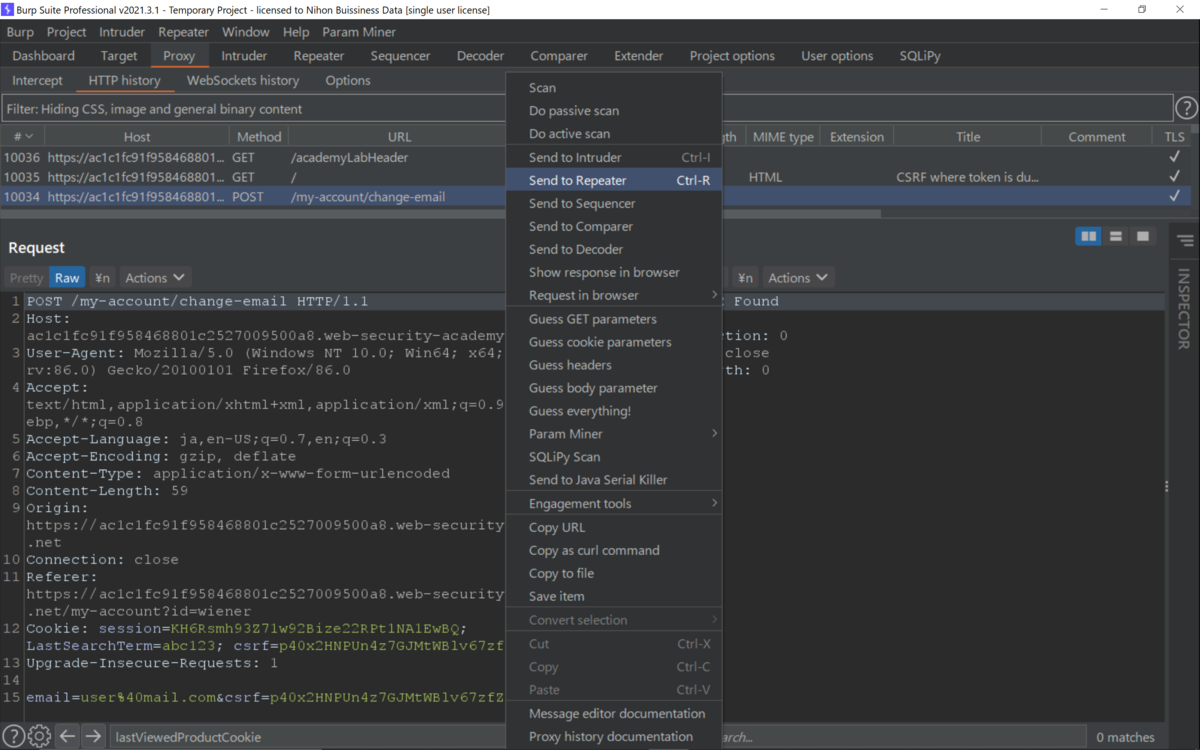Select side-by-side split layout icon

[x=1088, y=236]
